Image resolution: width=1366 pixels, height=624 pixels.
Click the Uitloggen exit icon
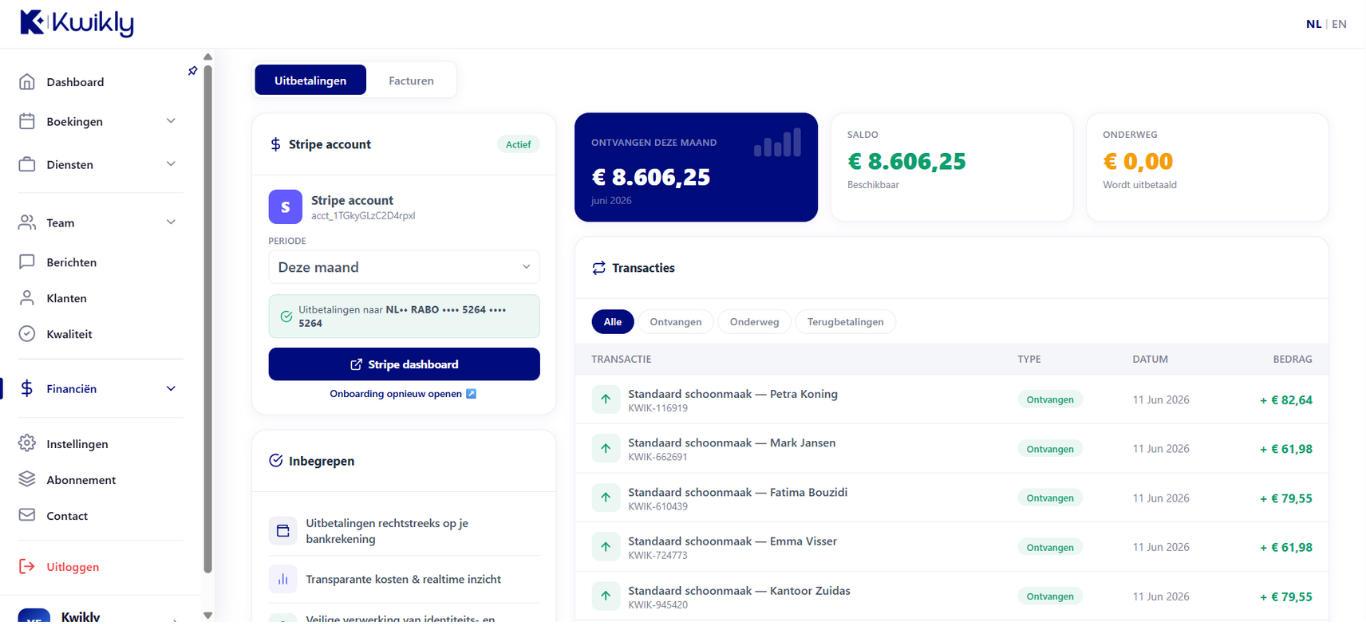tap(27, 567)
